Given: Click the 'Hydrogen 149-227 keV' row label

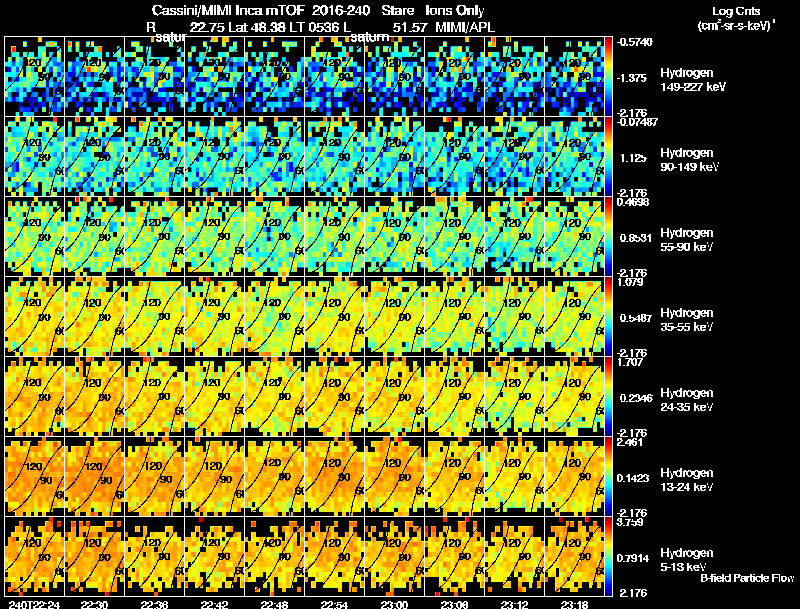Looking at the screenshot, I should coord(692,80).
